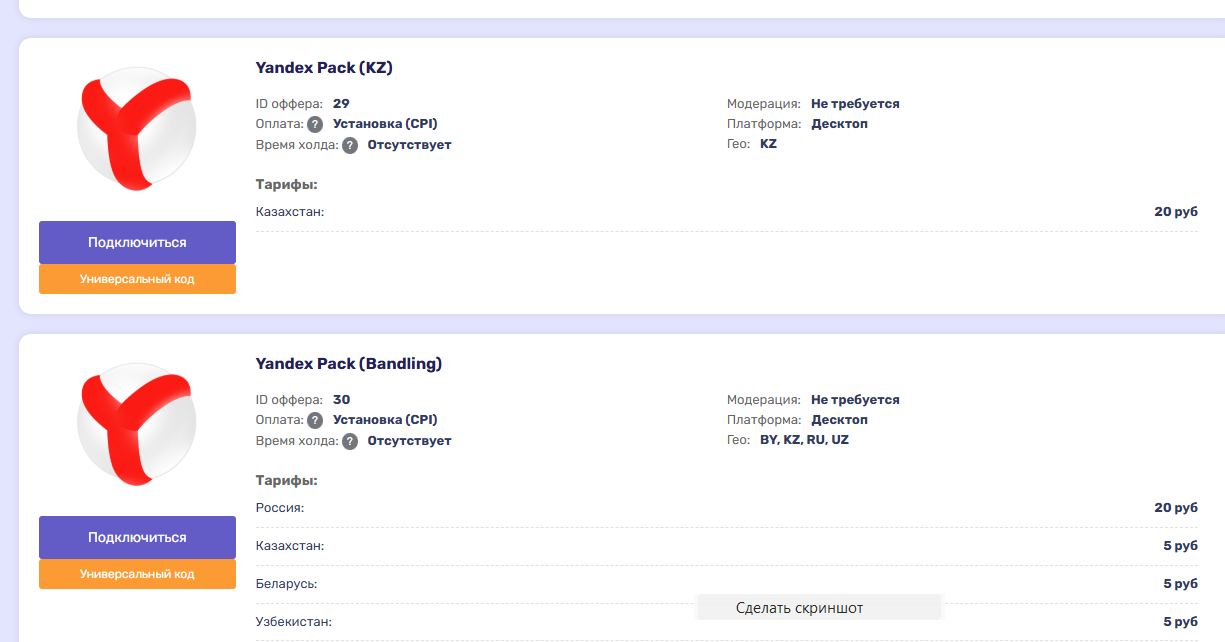Click the BY, KZ, RU, UZ geo value
The width and height of the screenshot is (1225, 642).
point(804,440)
